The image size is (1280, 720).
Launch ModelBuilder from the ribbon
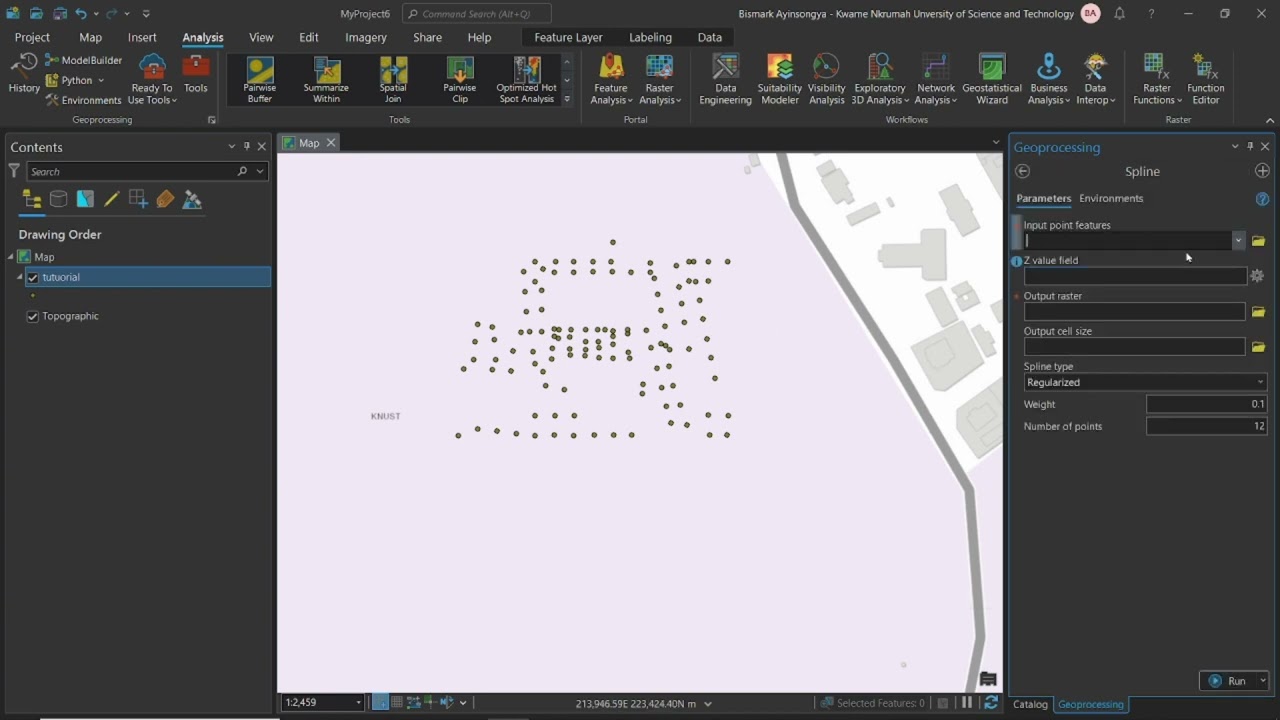[84, 60]
